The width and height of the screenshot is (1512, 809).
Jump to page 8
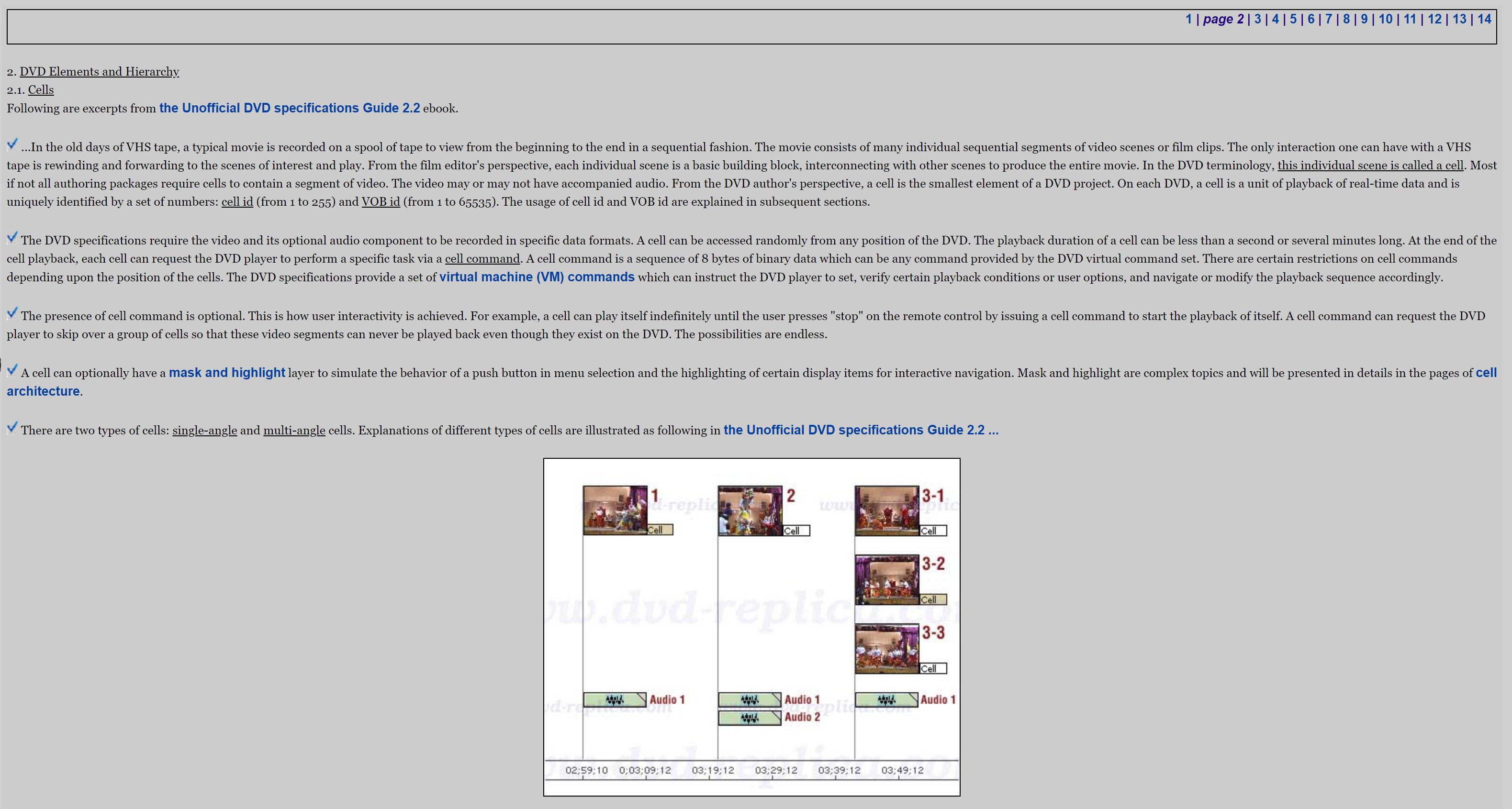point(1346,19)
